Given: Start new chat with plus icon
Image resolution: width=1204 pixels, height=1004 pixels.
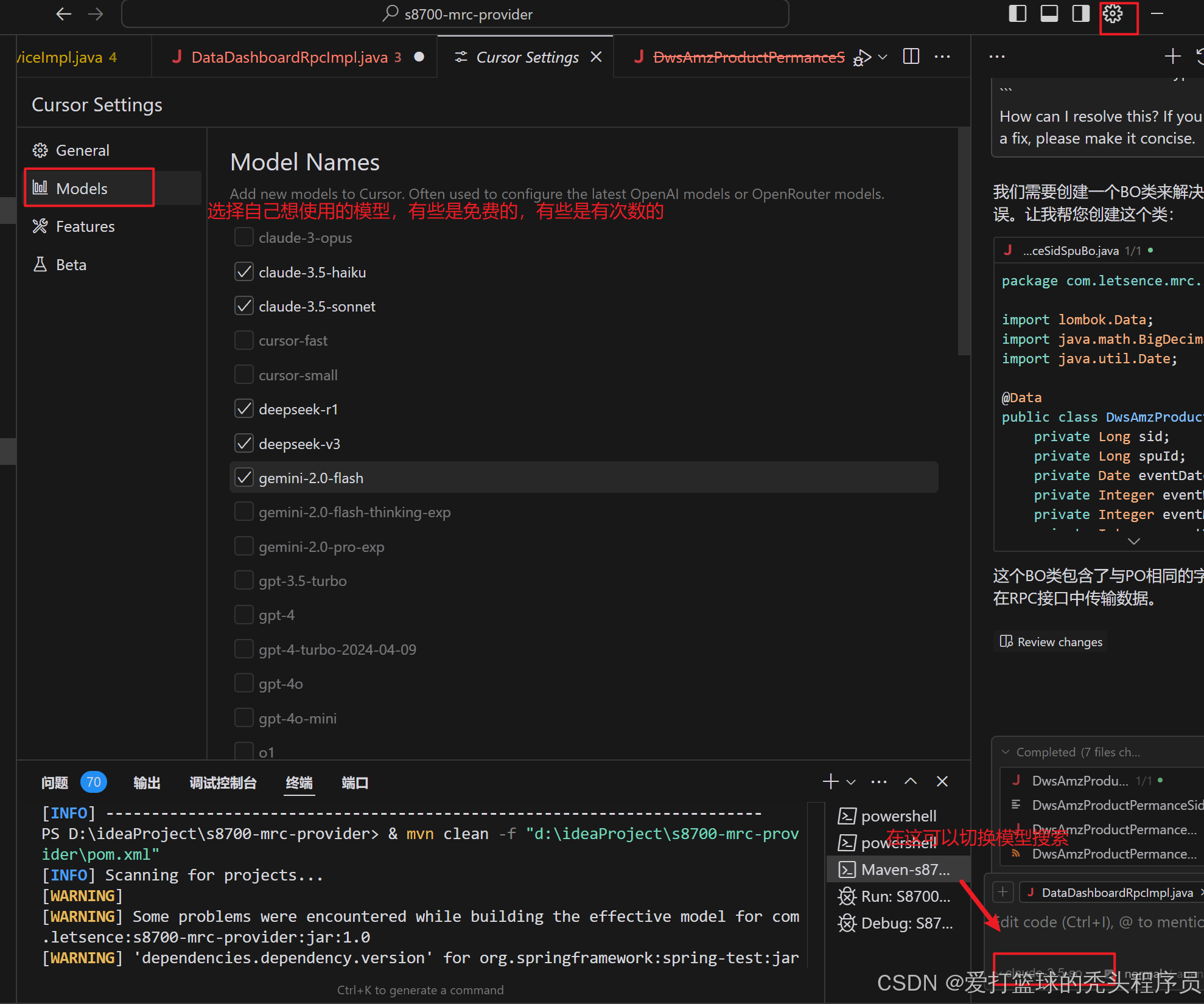Looking at the screenshot, I should tap(1172, 57).
